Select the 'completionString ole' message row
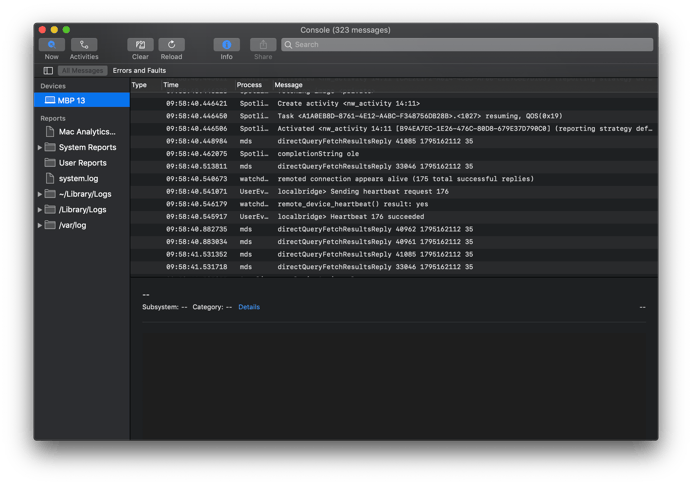This screenshot has height=485, width=692. coord(394,154)
